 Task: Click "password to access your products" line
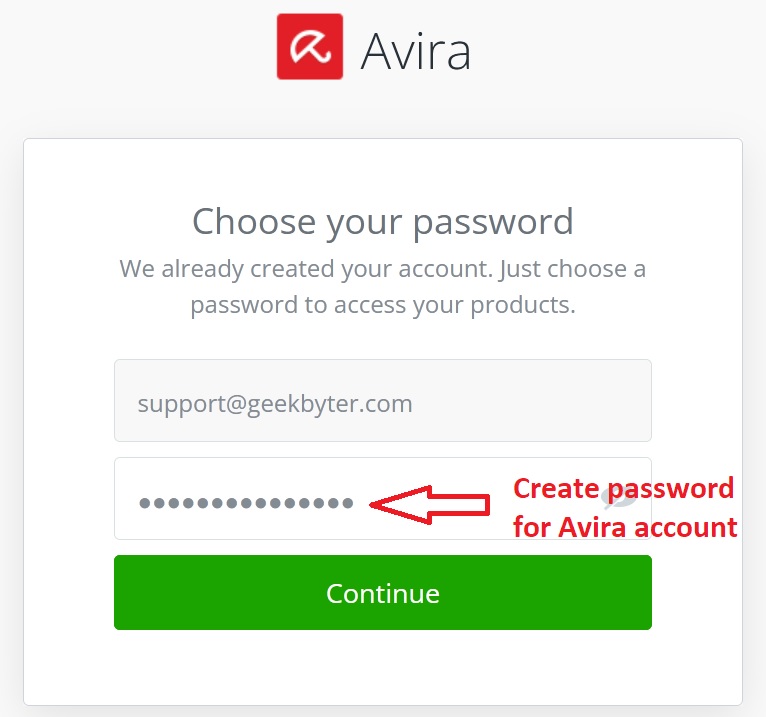382,305
